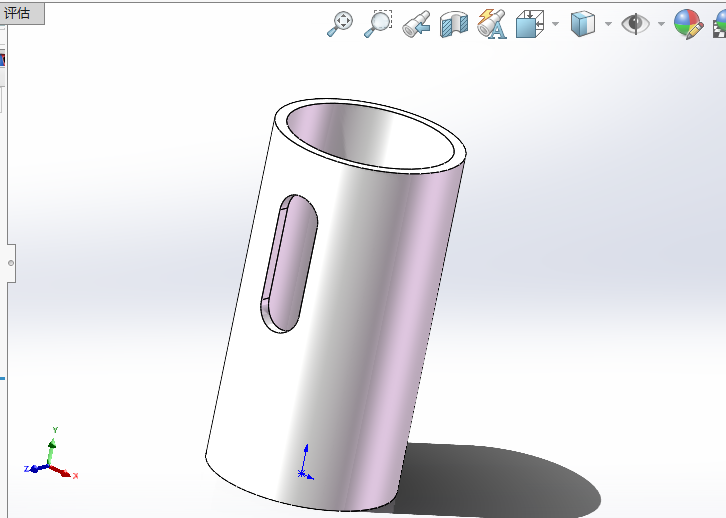
Task: Select the slot cutout face on the cylinder
Action: point(291,264)
